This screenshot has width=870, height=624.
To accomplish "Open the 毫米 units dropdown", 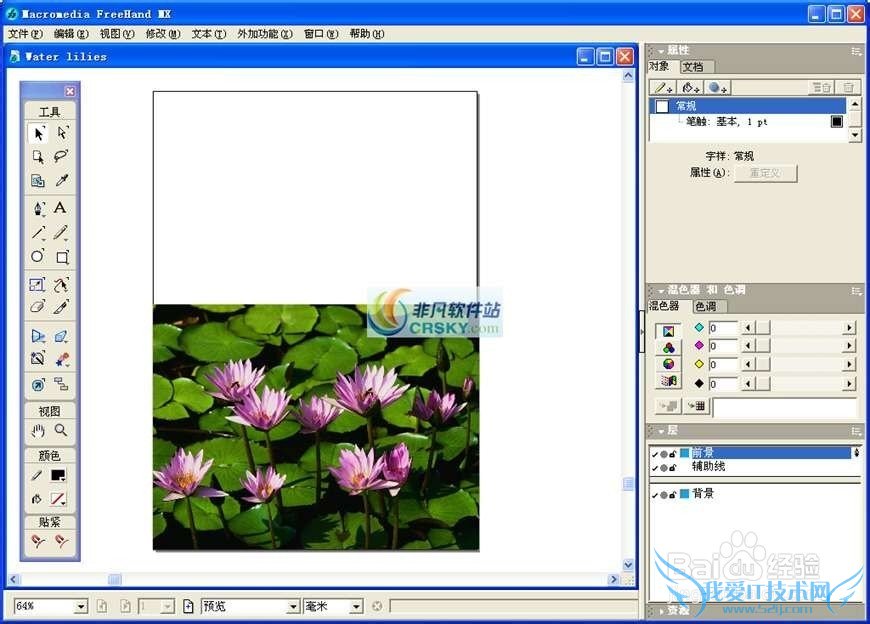I will click(x=356, y=607).
